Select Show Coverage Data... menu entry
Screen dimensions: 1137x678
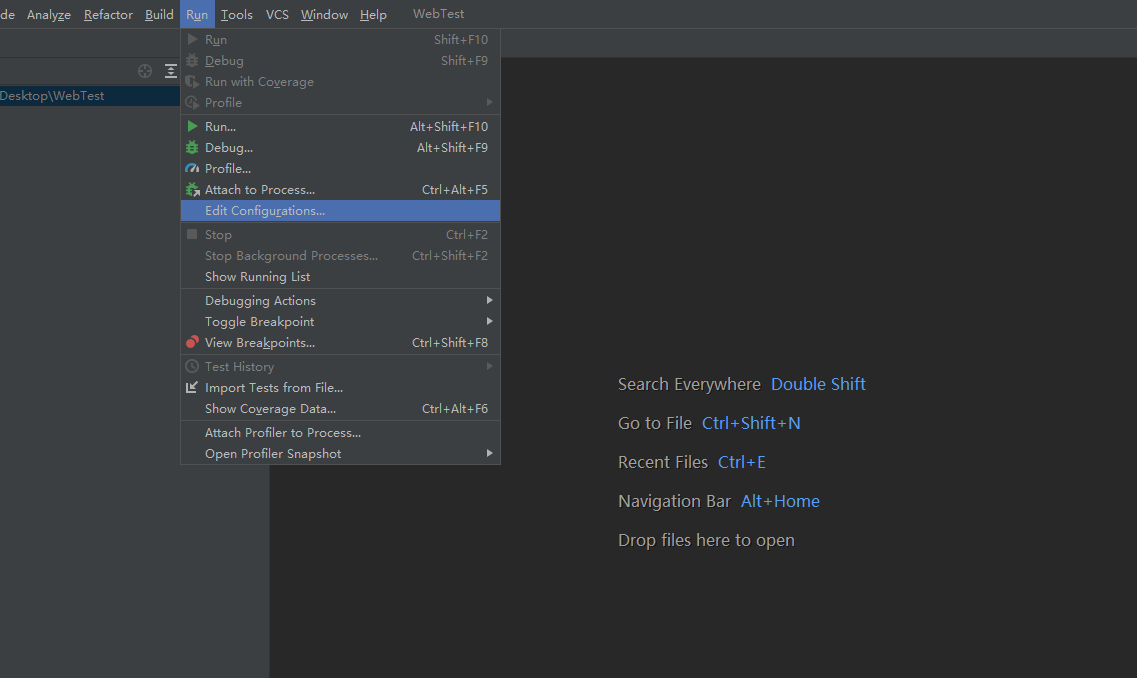coord(340,408)
